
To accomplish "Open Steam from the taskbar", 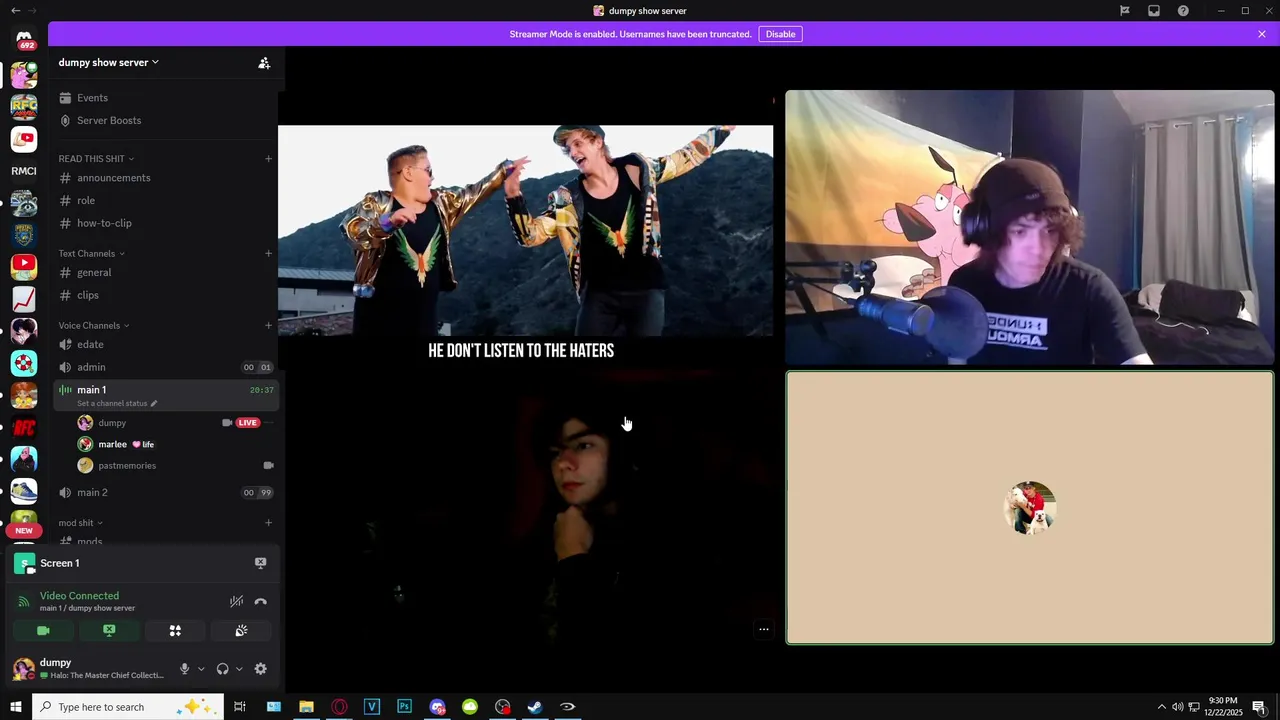I will pyautogui.click(x=535, y=707).
